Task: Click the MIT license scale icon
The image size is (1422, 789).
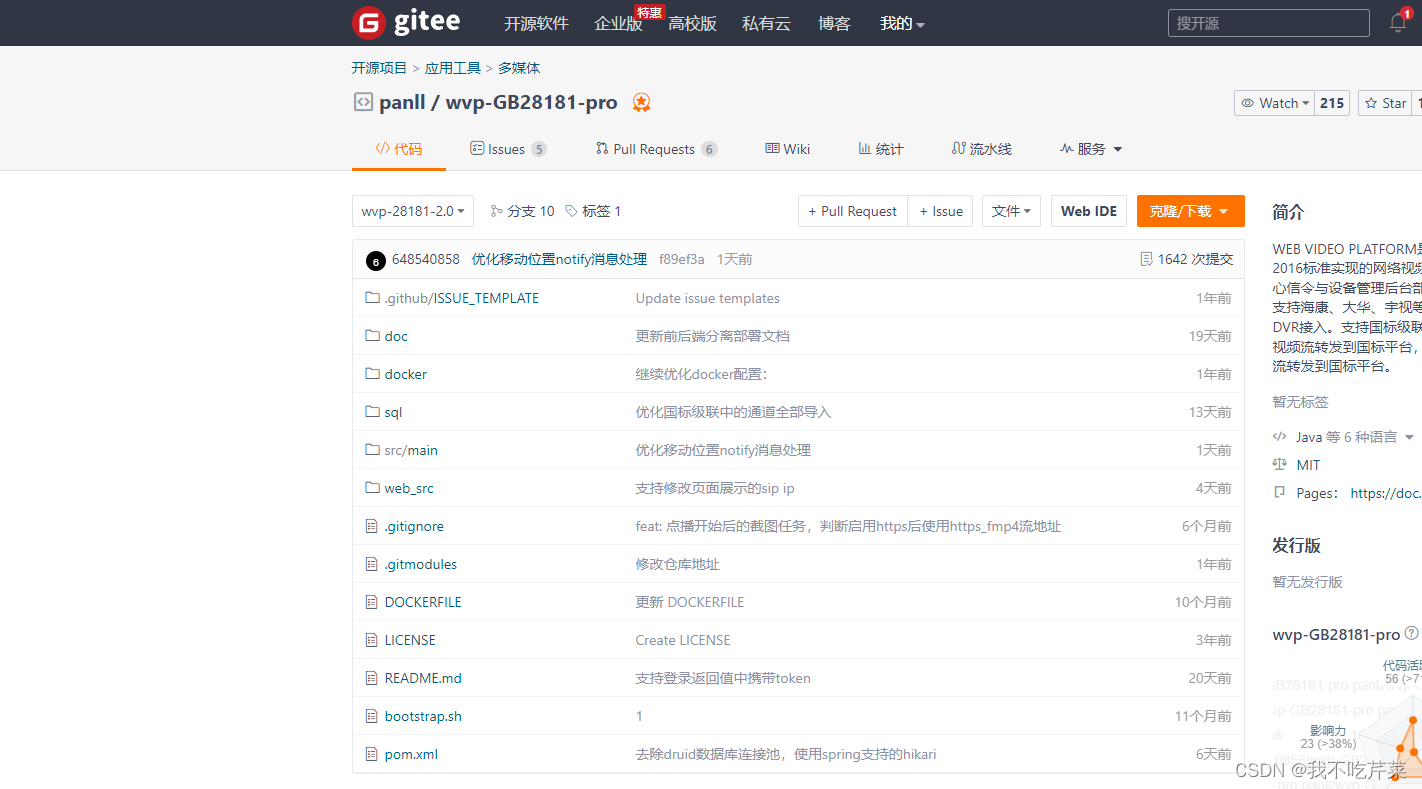Action: tap(1279, 465)
